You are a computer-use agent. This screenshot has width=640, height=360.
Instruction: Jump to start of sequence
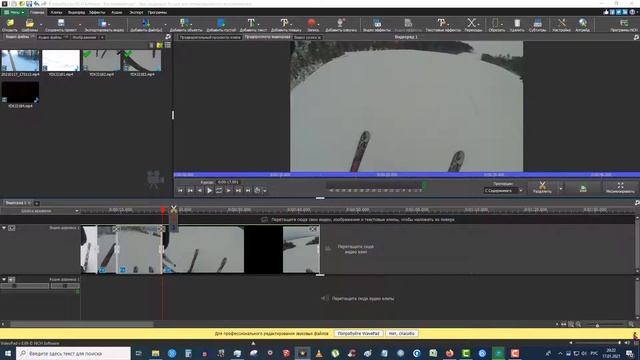(x=180, y=190)
